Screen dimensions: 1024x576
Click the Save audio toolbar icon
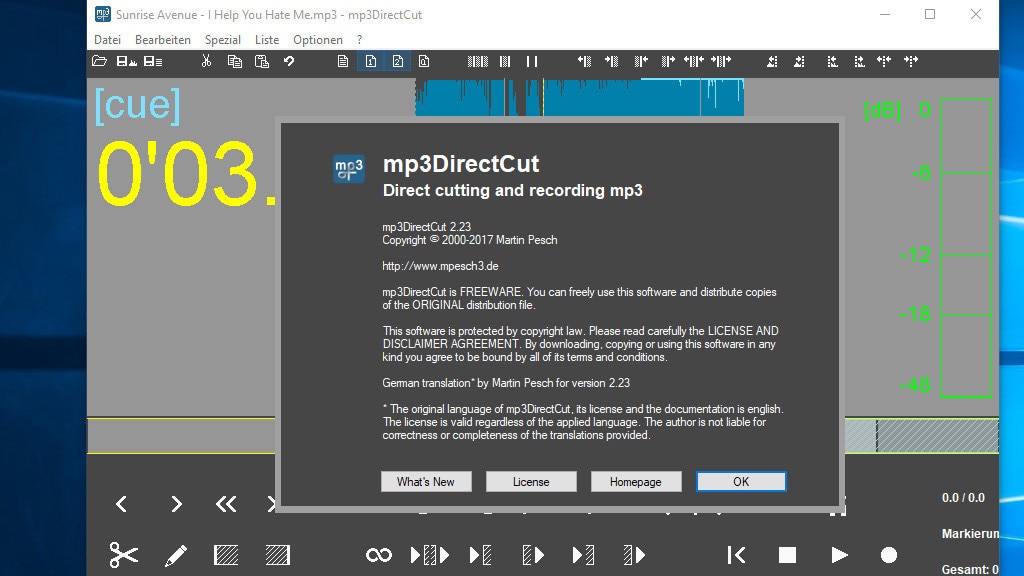[124, 61]
